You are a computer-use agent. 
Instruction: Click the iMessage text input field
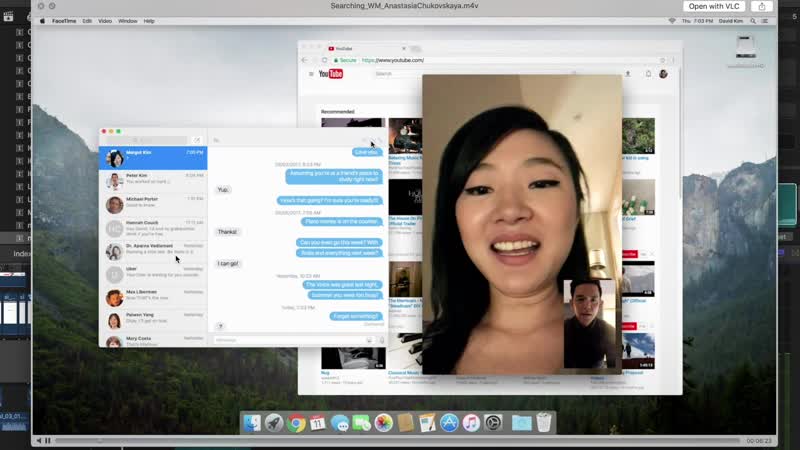click(x=293, y=340)
